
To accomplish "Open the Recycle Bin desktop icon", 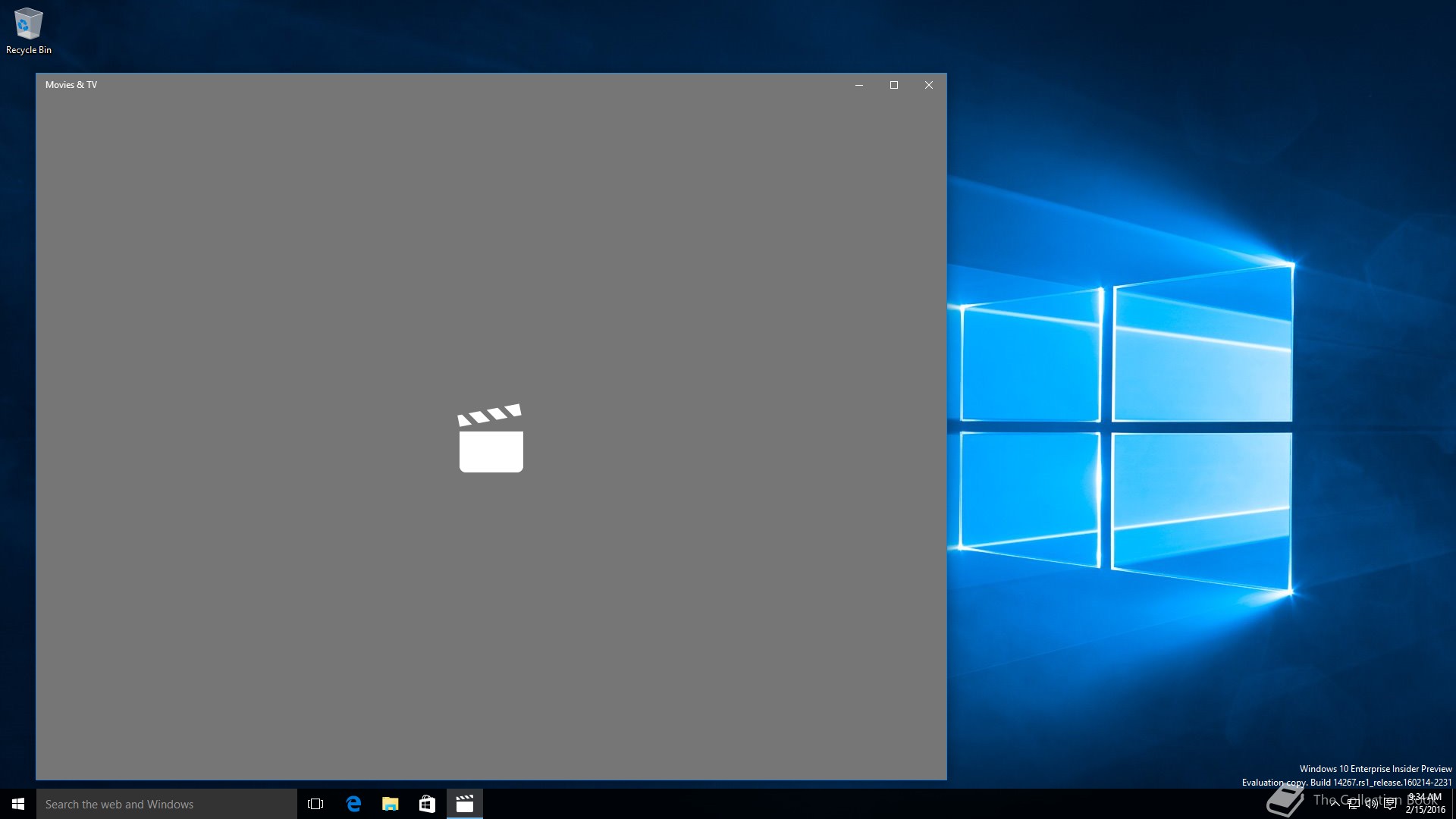I will click(x=28, y=30).
